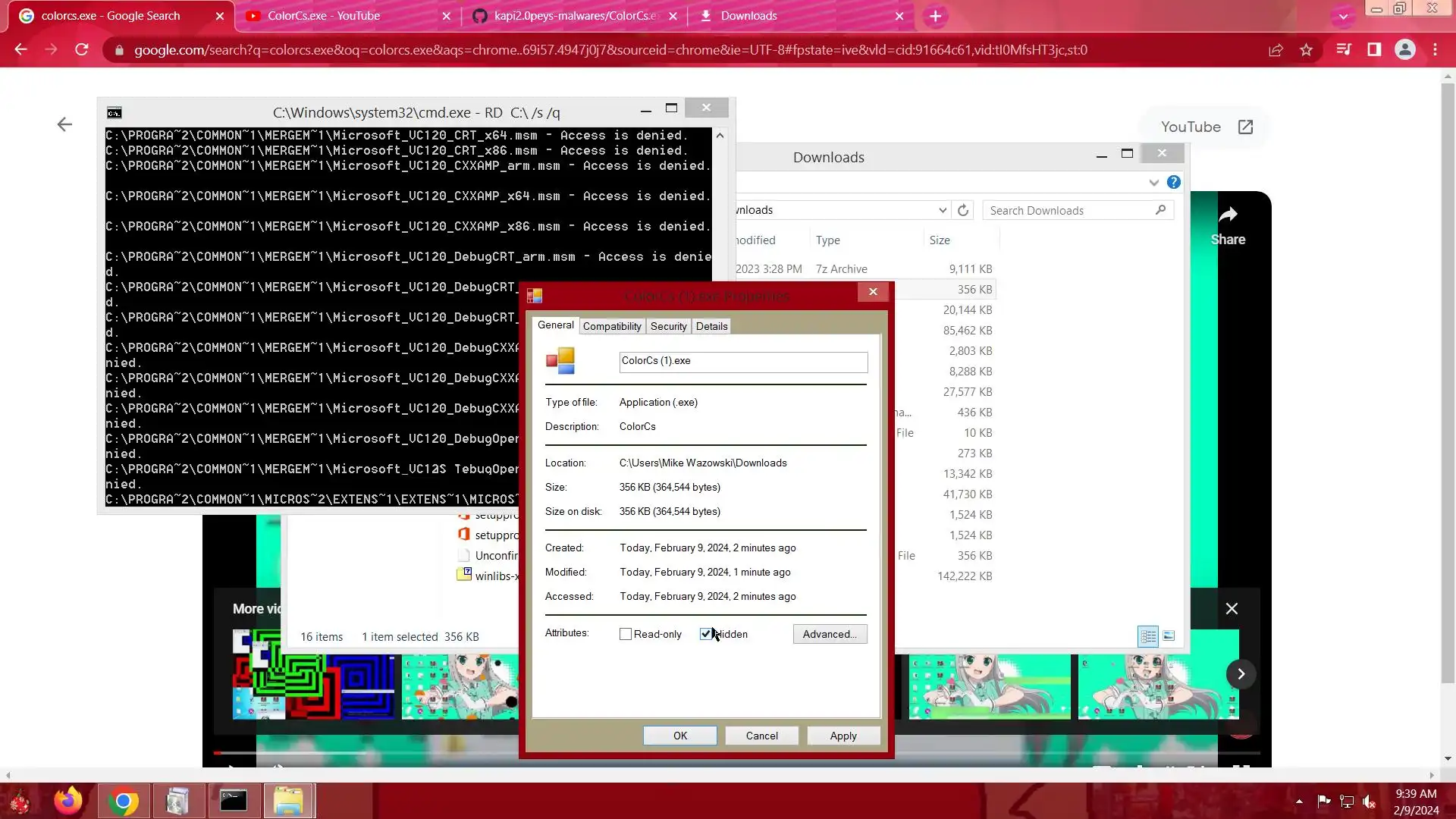Screen dimensions: 1456x819
Task: Show hidden system tray icons
Action: point(1299,802)
